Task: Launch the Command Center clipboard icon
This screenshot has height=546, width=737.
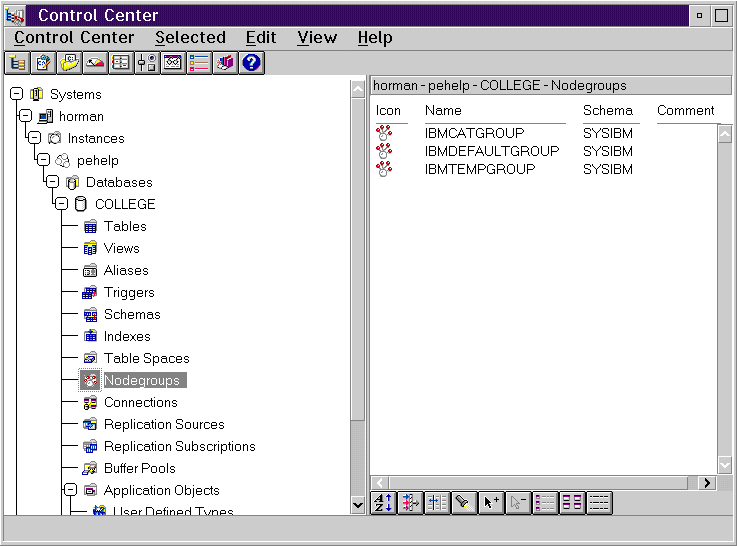Action: pos(43,63)
